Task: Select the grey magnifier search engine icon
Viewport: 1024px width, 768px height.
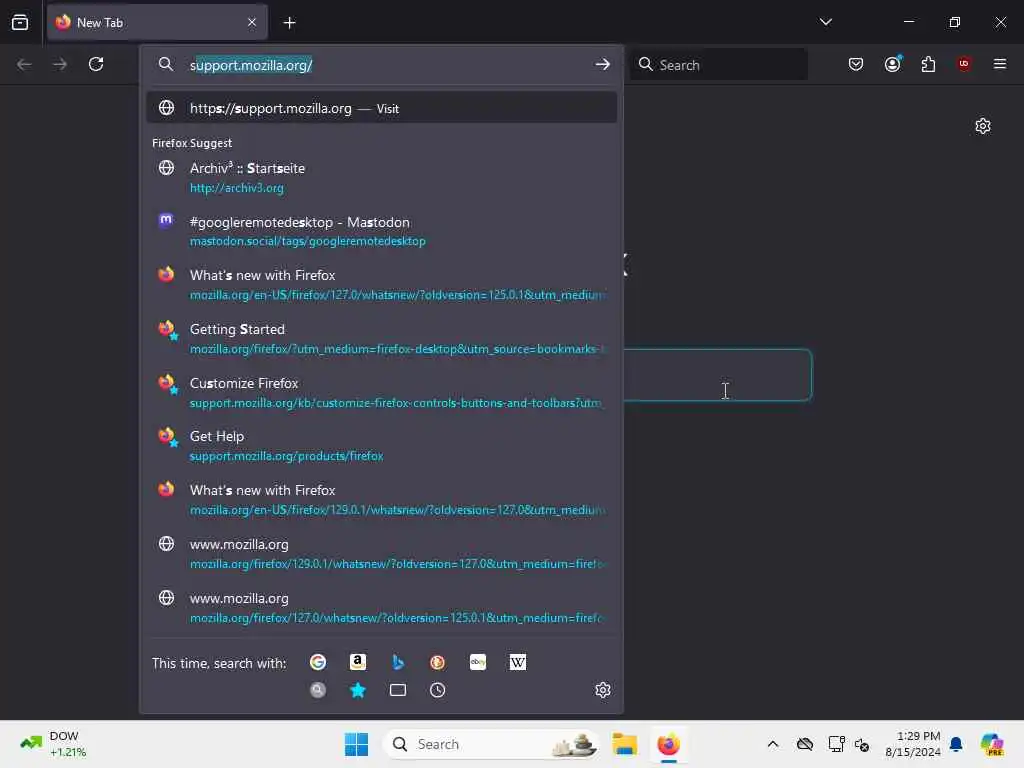Action: click(318, 690)
